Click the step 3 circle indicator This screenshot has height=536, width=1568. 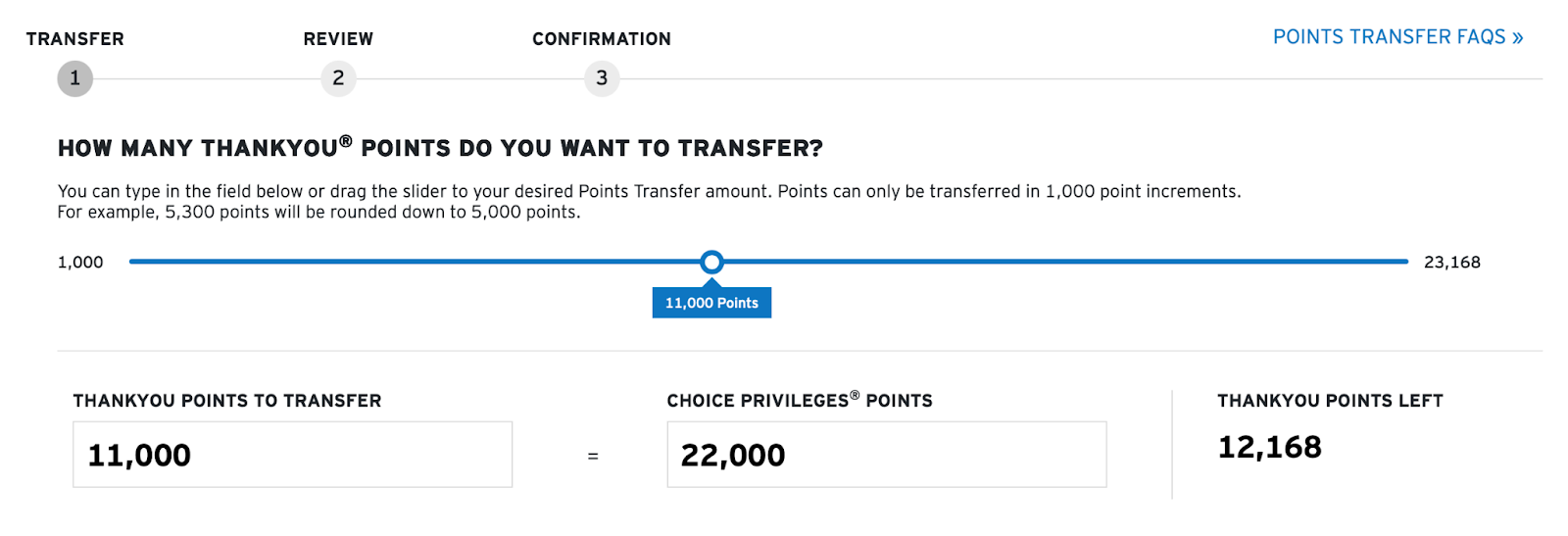602,78
